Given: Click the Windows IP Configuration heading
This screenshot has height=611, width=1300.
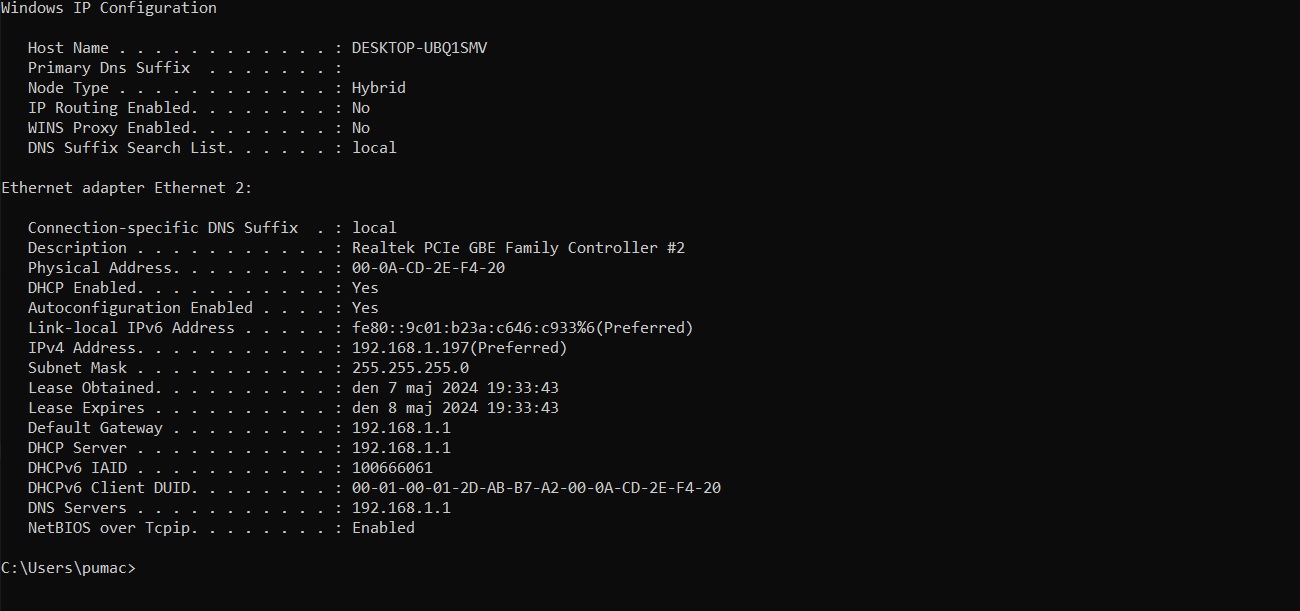Looking at the screenshot, I should click(108, 8).
